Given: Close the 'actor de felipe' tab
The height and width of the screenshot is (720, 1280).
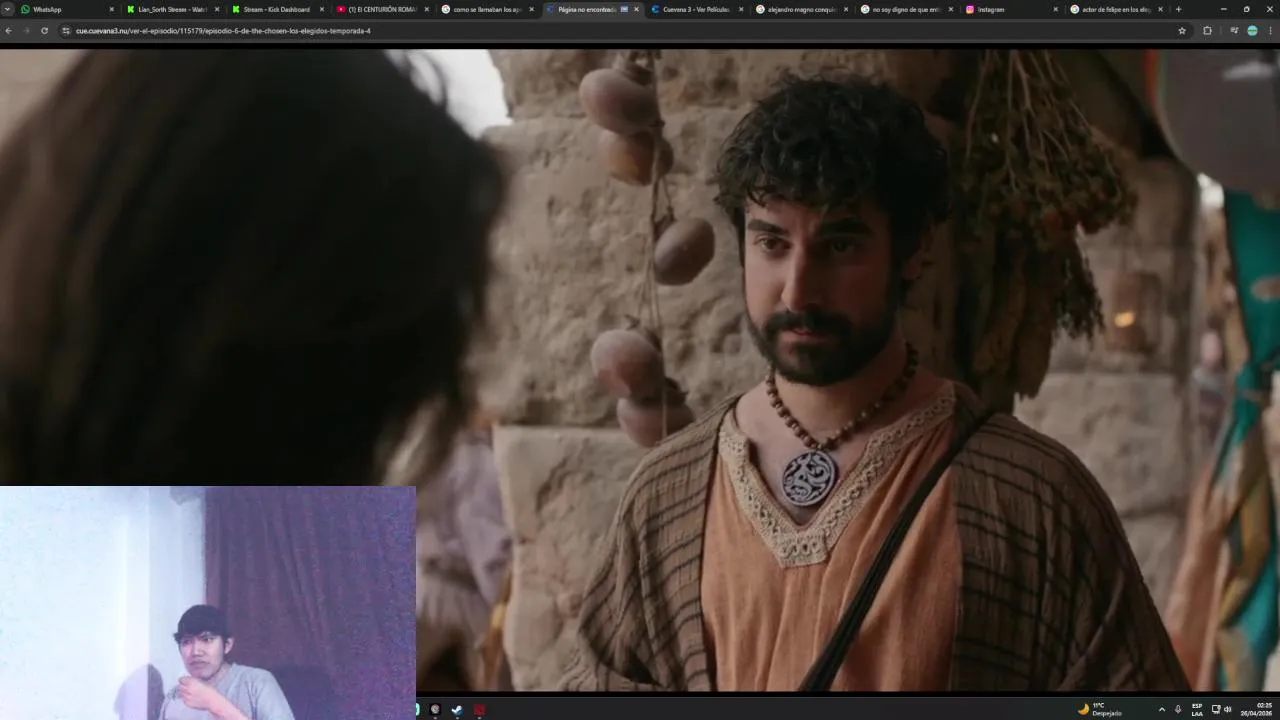Looking at the screenshot, I should [1160, 9].
